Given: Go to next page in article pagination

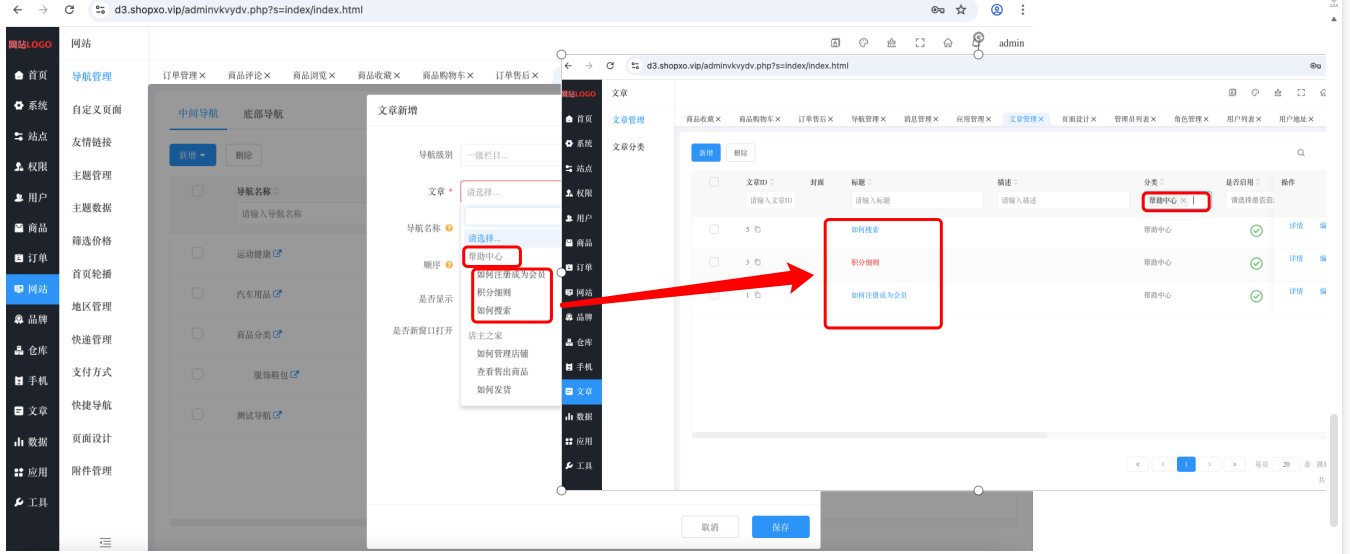Looking at the screenshot, I should pos(1210,464).
